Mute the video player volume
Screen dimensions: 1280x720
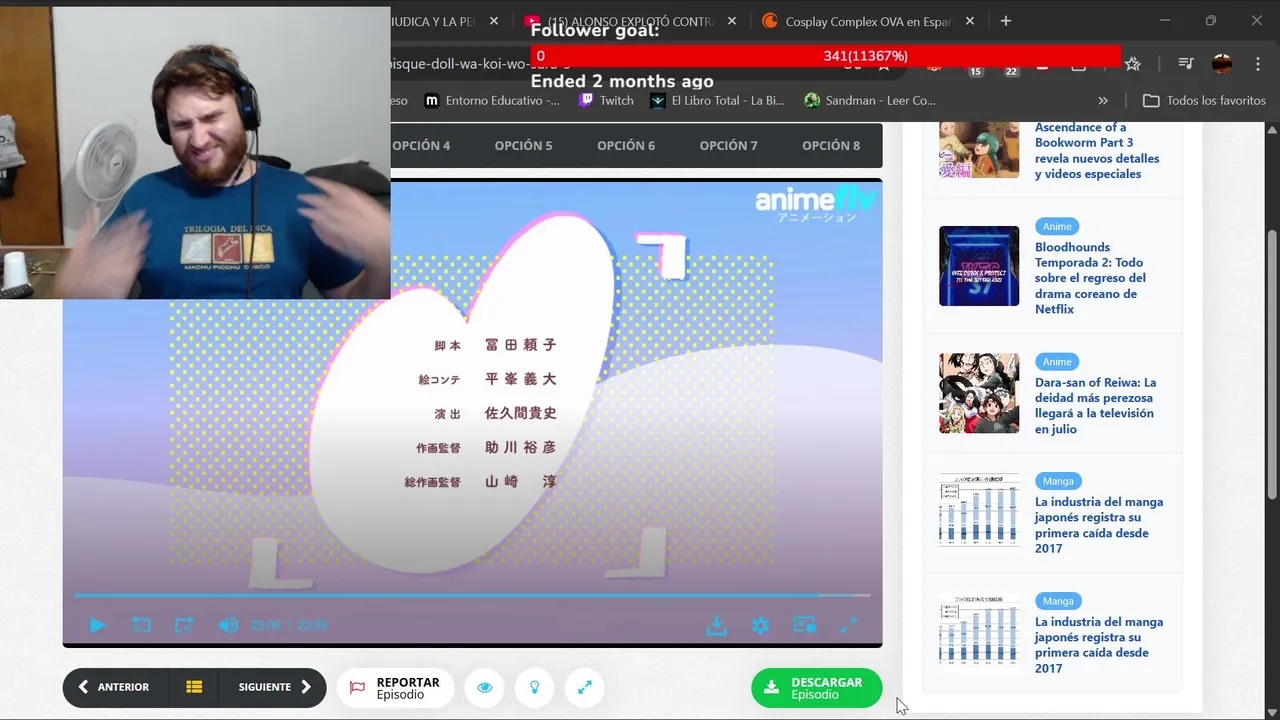coord(228,625)
